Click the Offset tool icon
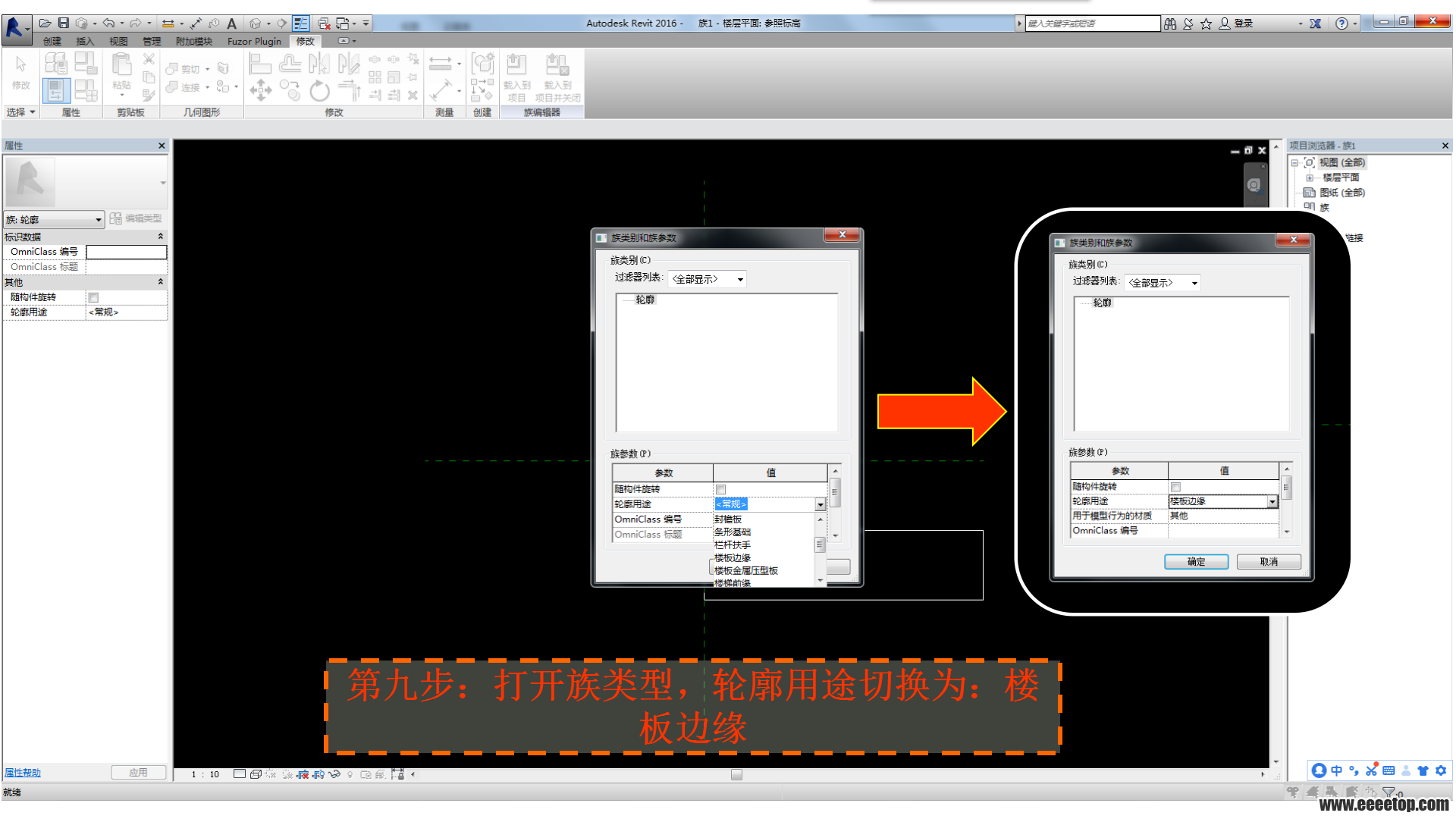The image size is (1456, 819). pyautogui.click(x=290, y=64)
